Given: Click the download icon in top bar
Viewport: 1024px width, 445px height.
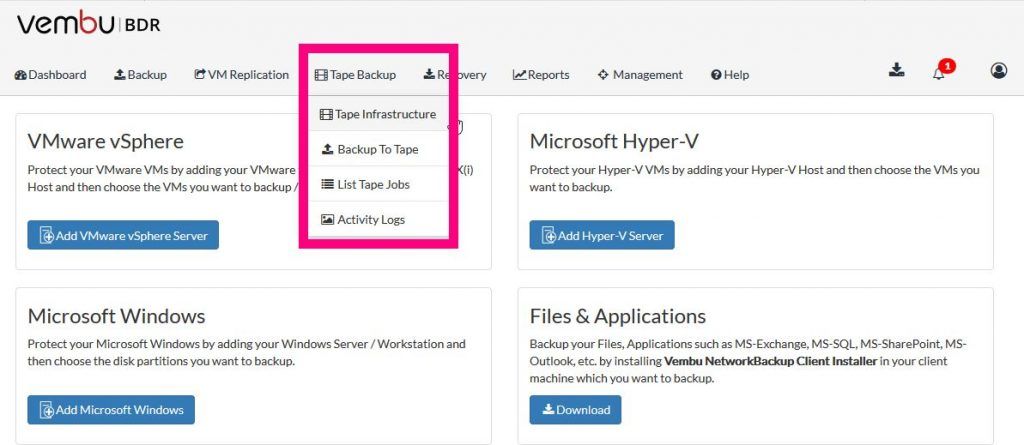Looking at the screenshot, I should tap(897, 71).
